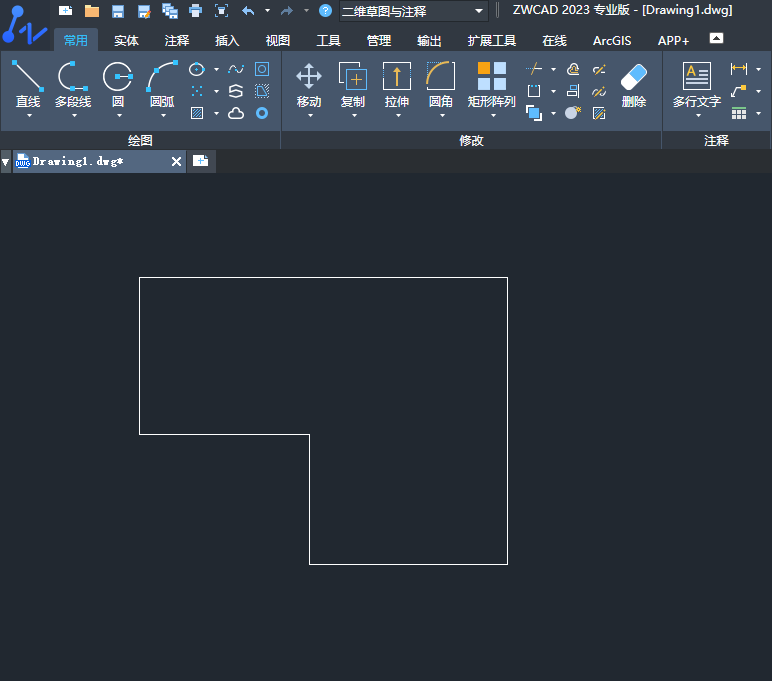Viewport: 772px width, 681px height.
Task: Expand the Multiline Text dropdown arrow
Action: 698,116
